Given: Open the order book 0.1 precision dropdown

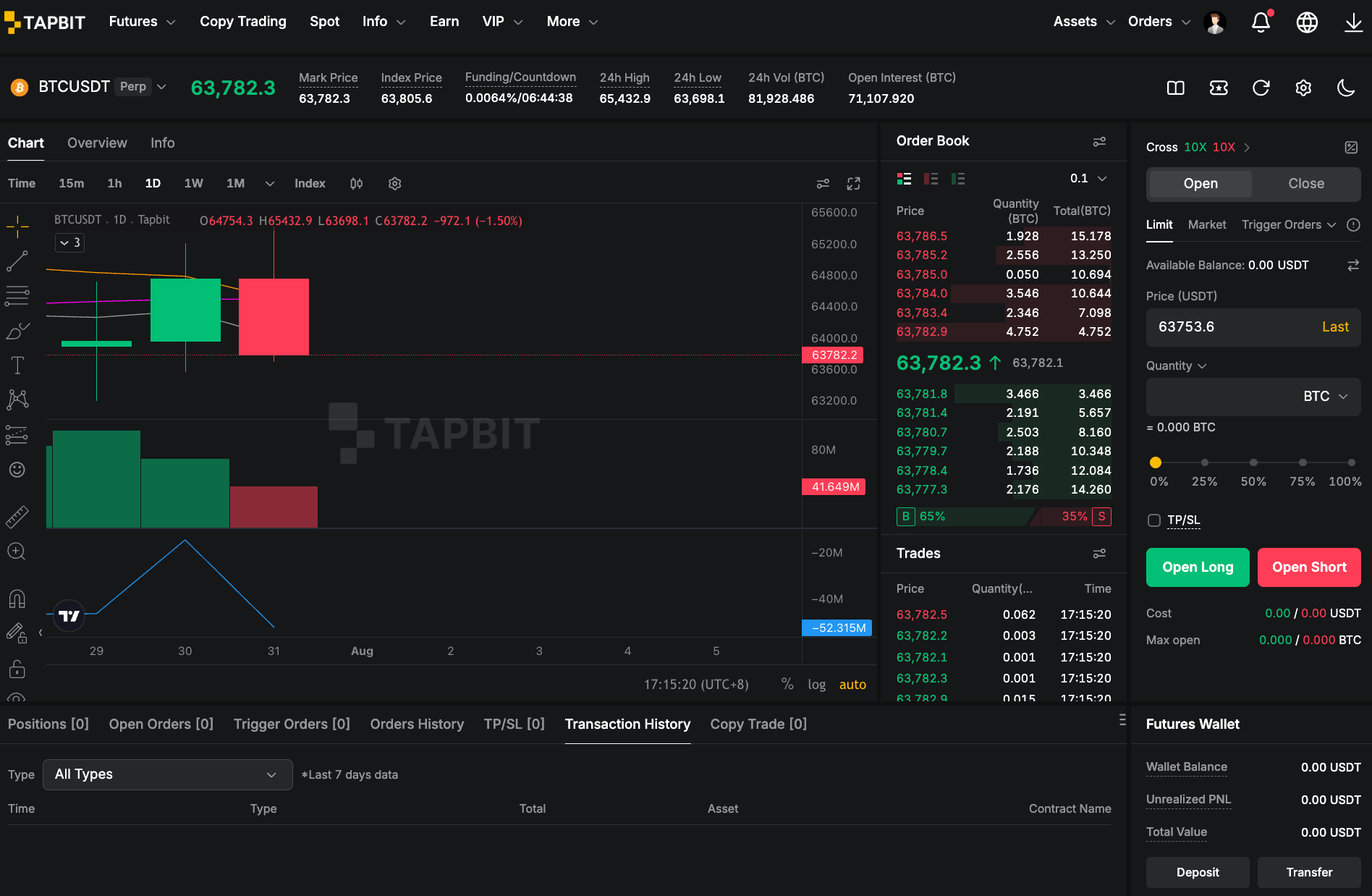Looking at the screenshot, I should point(1088,179).
